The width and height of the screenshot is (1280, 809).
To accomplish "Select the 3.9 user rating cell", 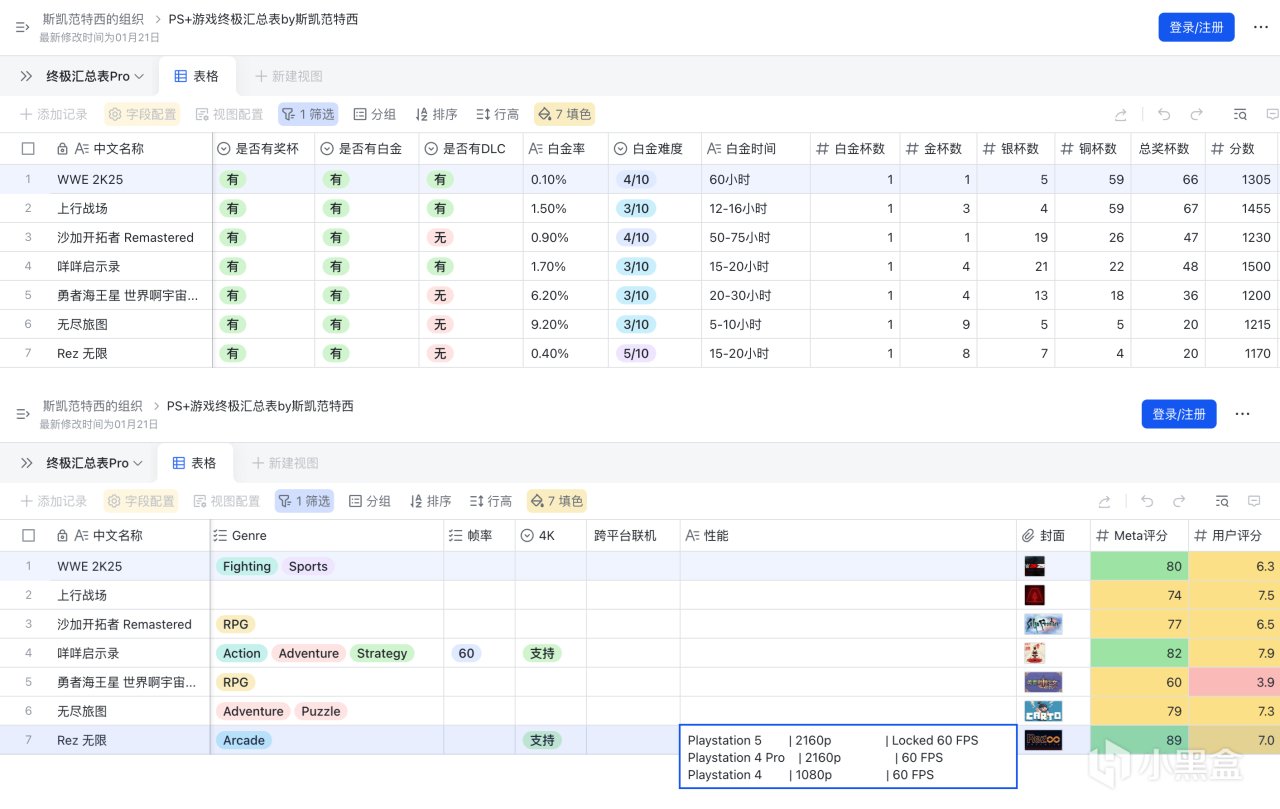I will tap(1234, 682).
